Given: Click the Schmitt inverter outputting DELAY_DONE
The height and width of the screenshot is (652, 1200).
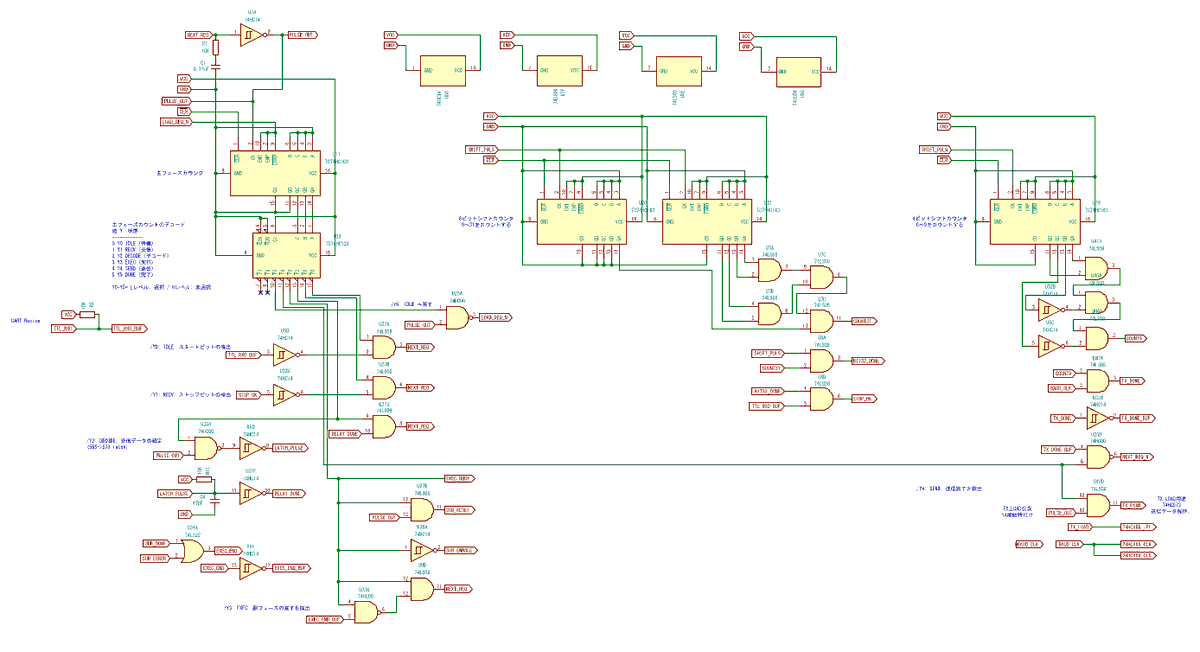Looking at the screenshot, I should (250, 492).
